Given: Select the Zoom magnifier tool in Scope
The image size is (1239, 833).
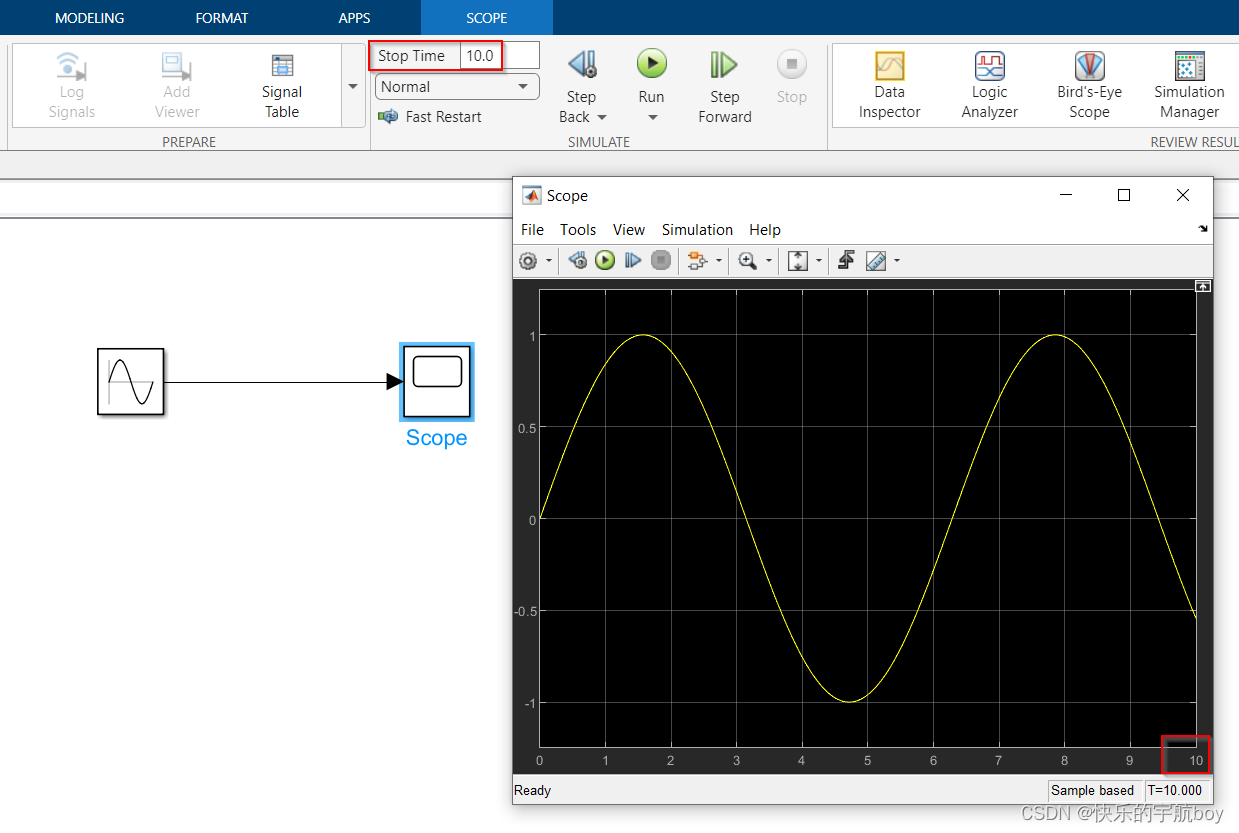Looking at the screenshot, I should 747,261.
